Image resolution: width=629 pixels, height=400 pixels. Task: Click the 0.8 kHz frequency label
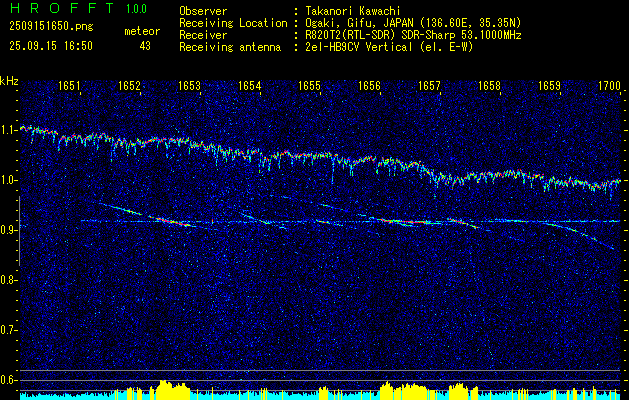coord(8,280)
